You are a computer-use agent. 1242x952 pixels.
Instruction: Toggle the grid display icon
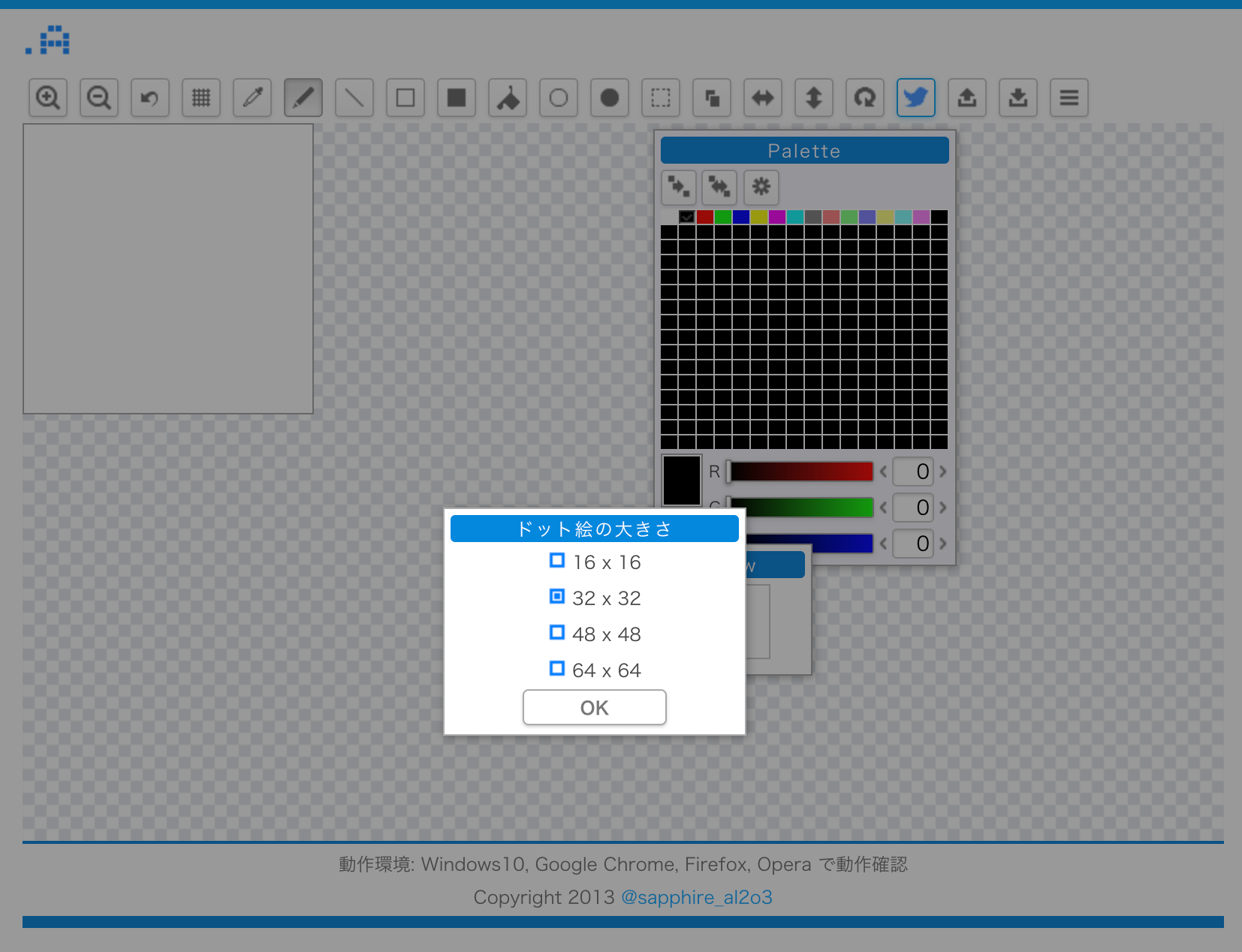201,98
